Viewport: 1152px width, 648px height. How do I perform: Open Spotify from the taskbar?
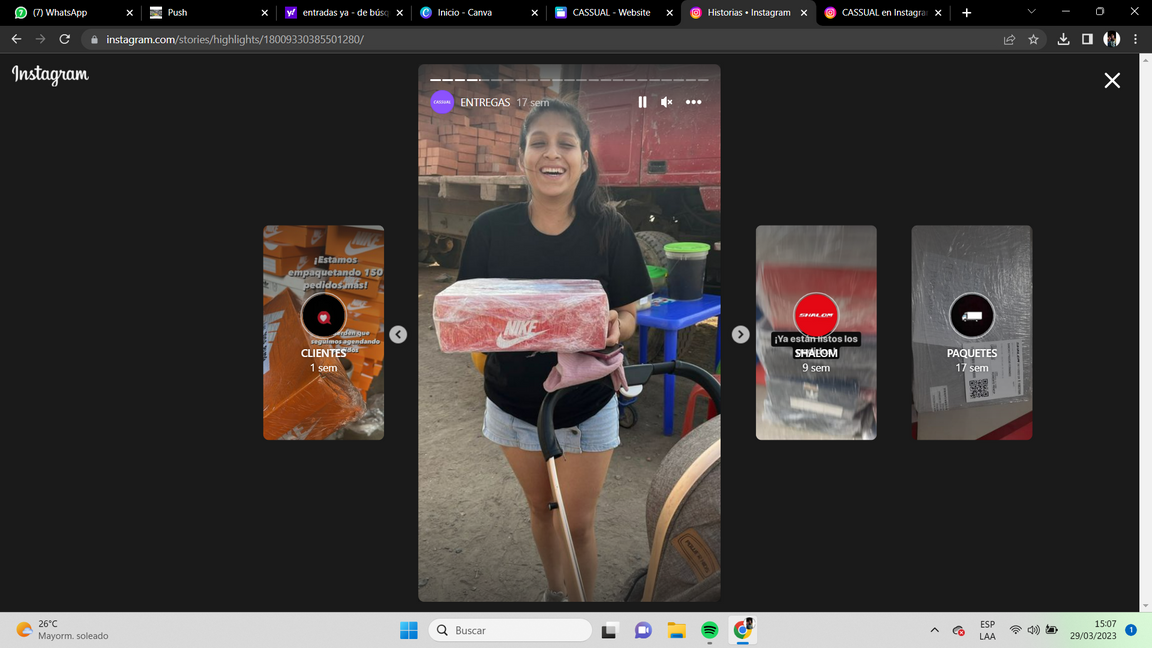709,630
